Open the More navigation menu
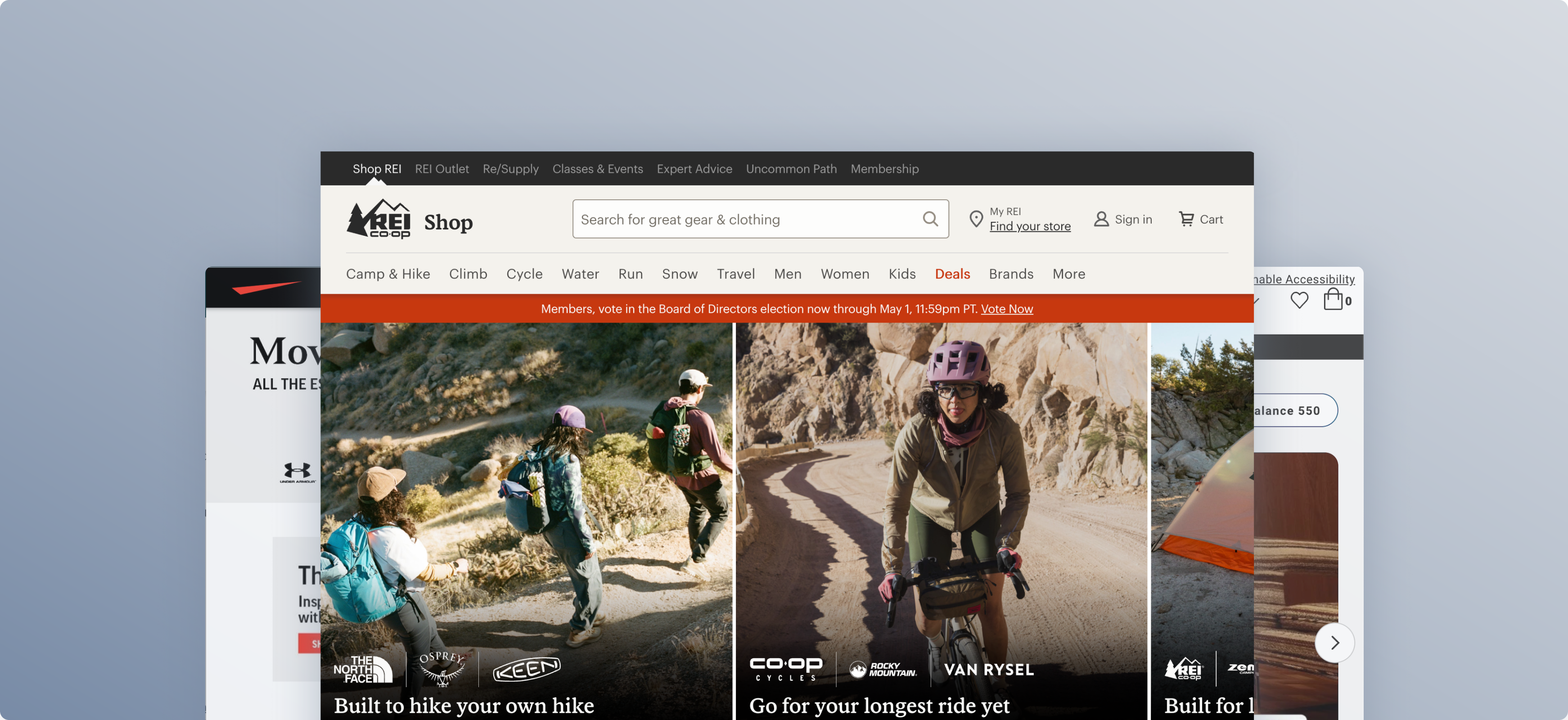 tap(1068, 274)
